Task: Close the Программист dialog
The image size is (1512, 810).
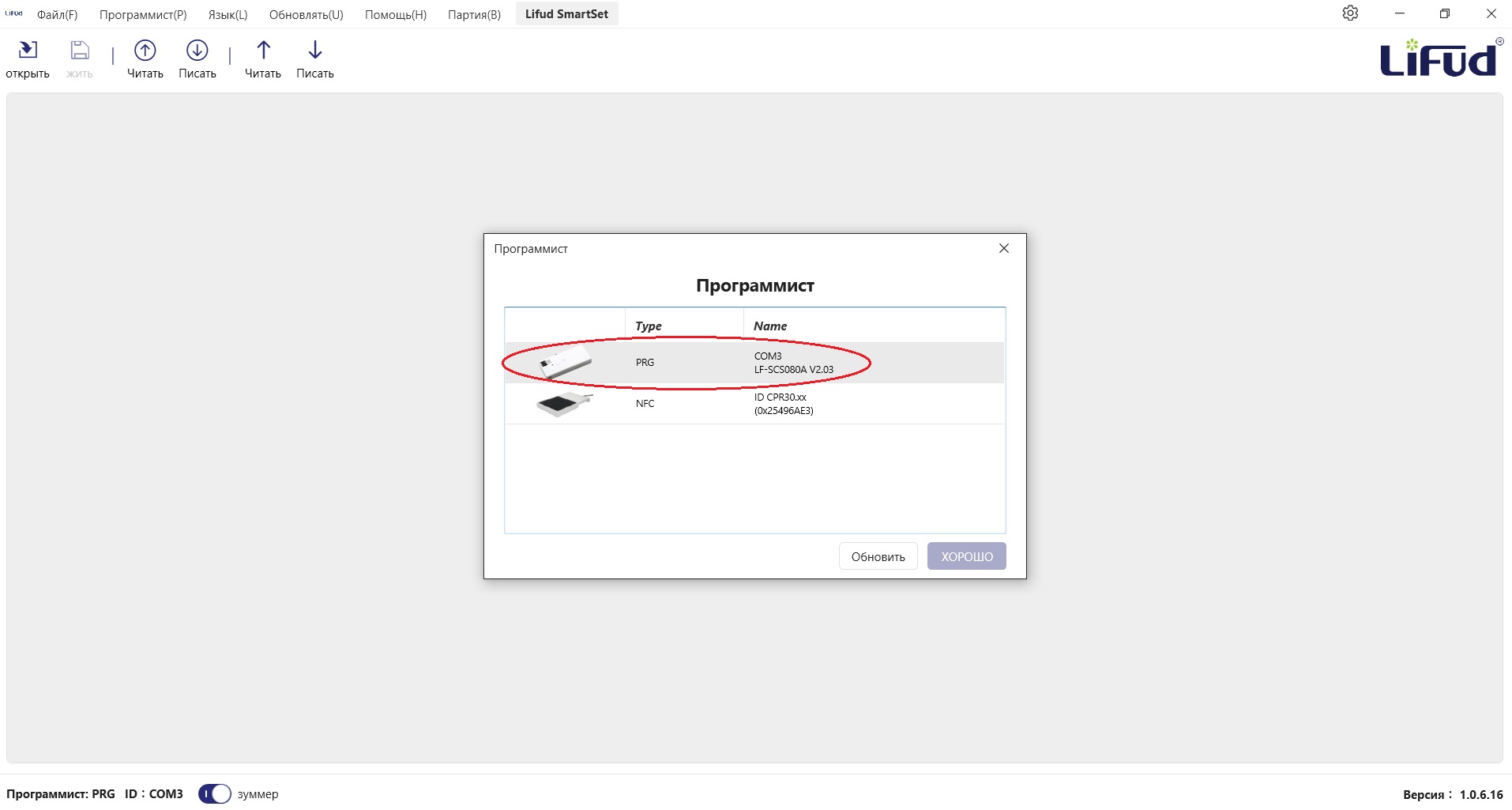Action: 1003,248
